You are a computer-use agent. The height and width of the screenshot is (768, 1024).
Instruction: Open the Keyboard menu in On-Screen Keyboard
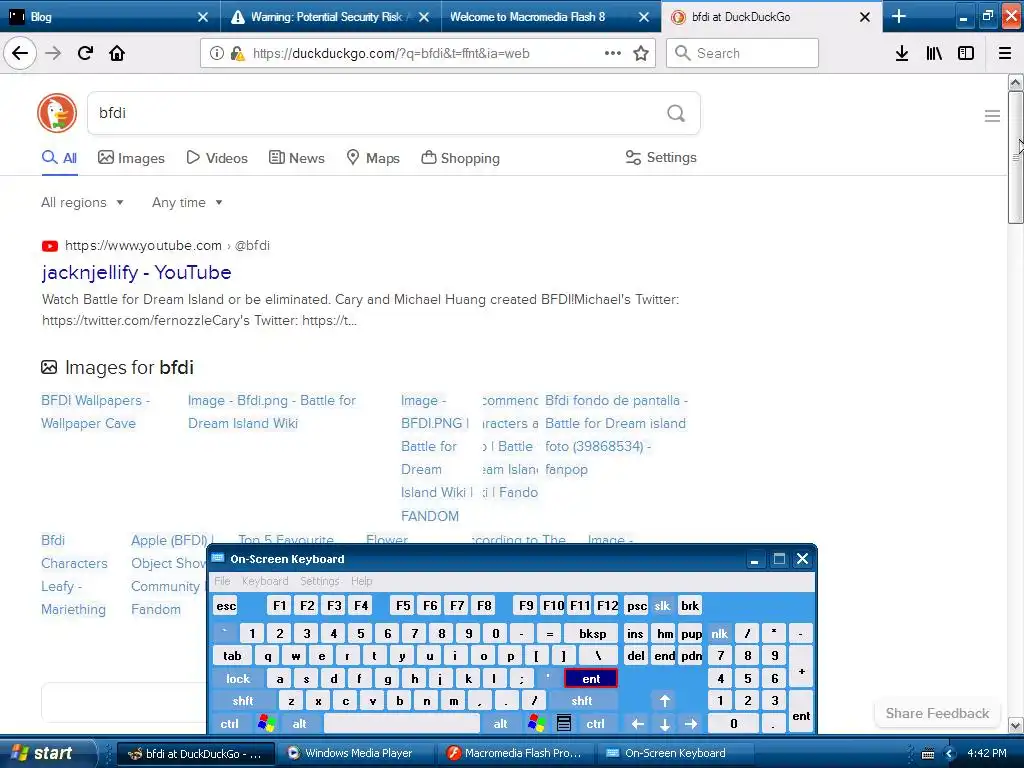265,581
